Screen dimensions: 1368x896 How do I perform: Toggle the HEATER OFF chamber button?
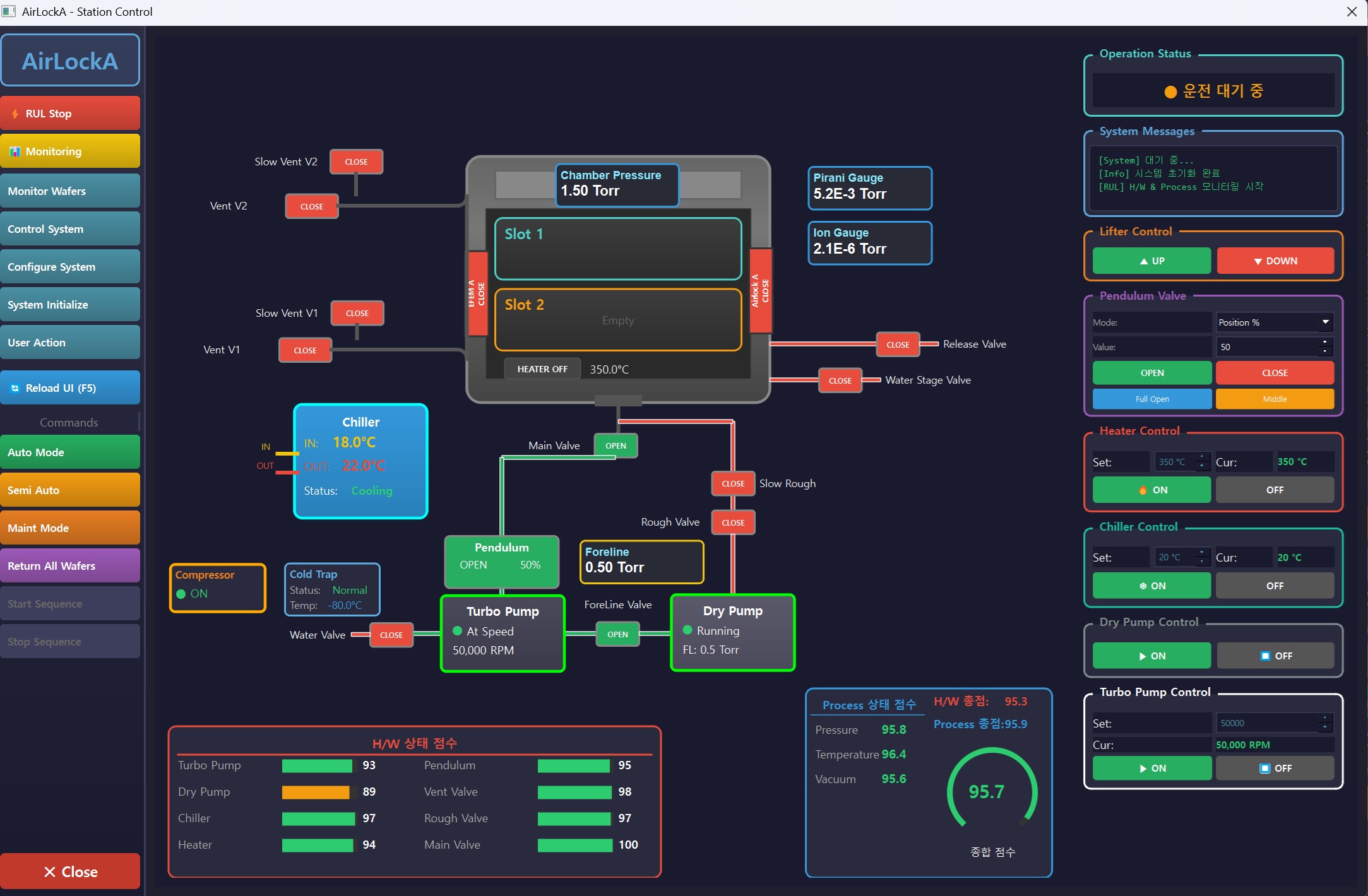click(x=542, y=369)
